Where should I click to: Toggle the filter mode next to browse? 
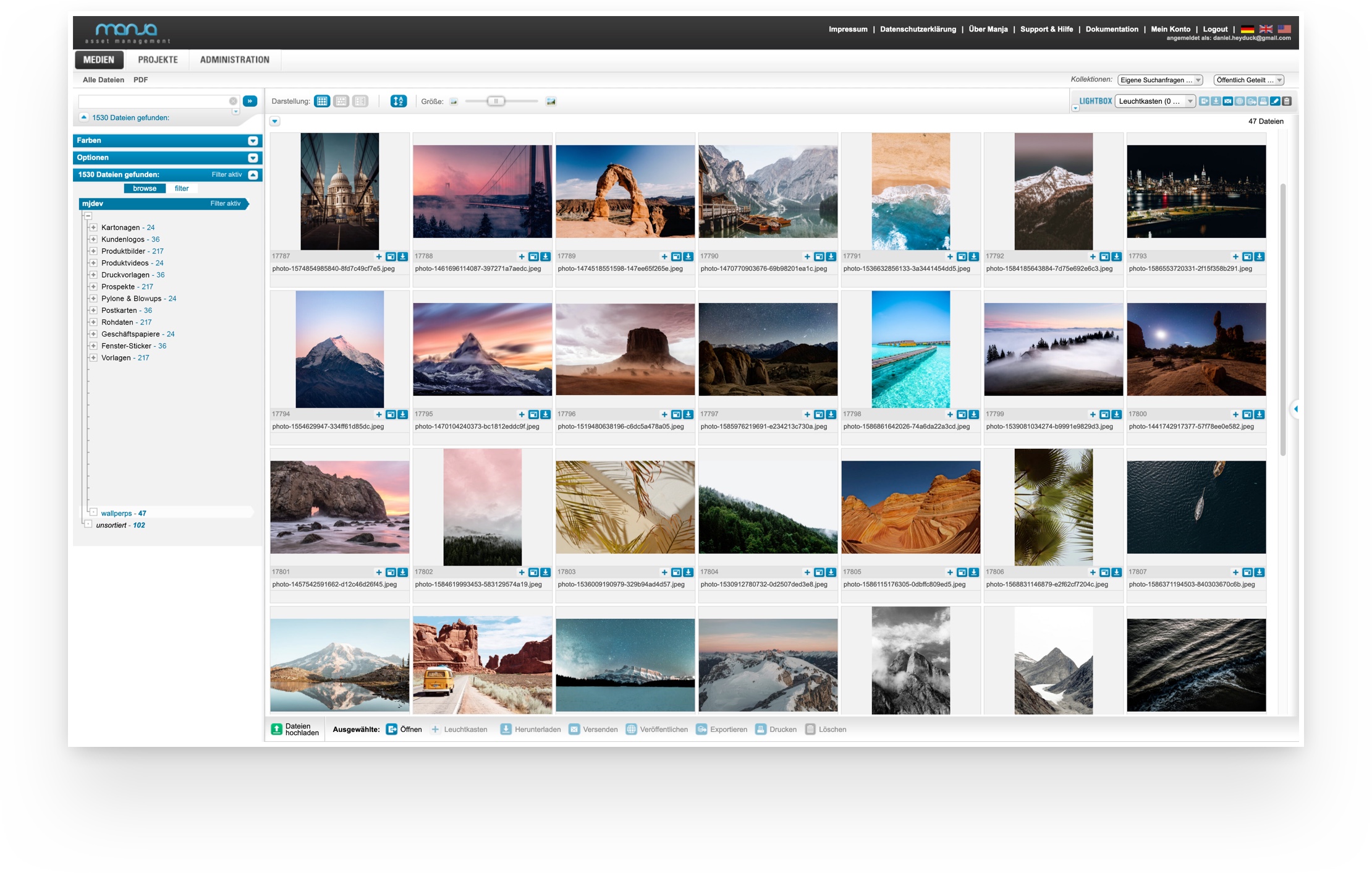[x=182, y=189]
